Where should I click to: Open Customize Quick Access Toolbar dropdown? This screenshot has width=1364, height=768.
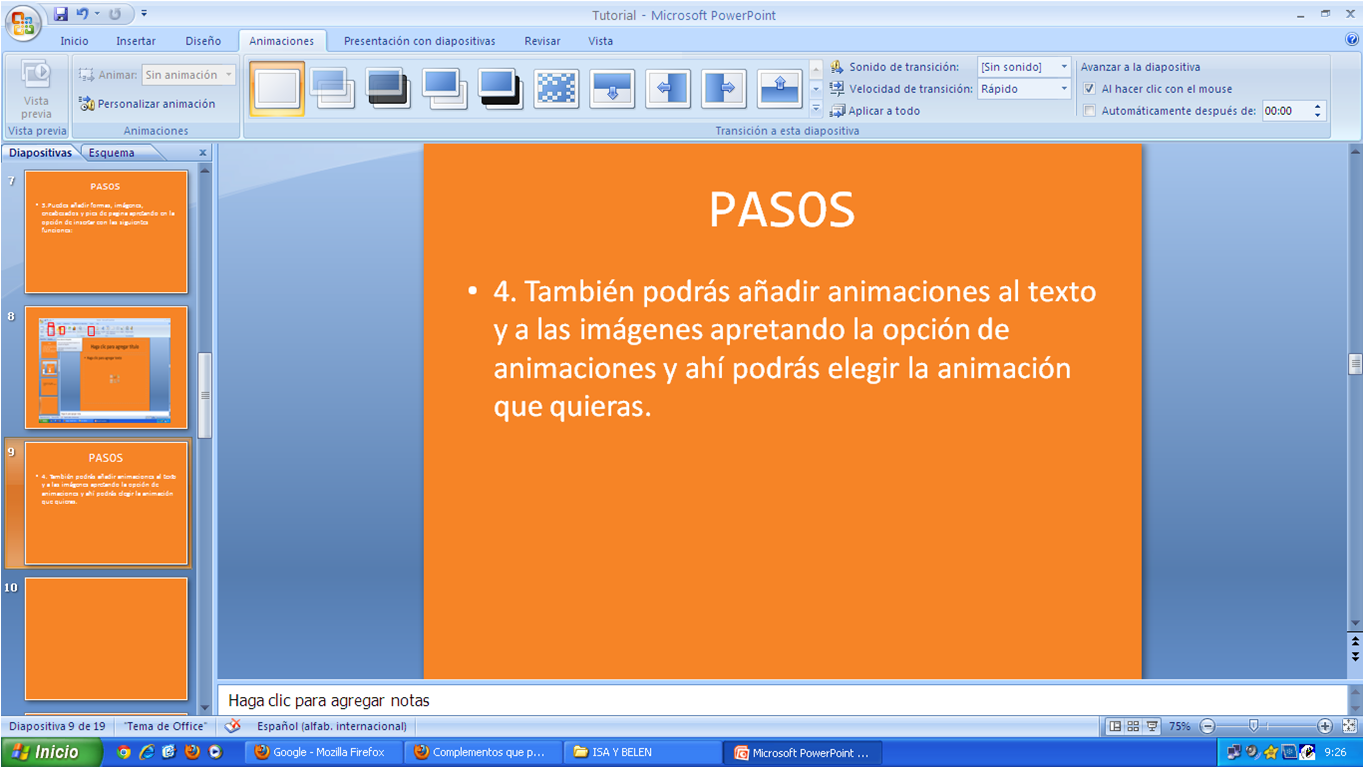pyautogui.click(x=144, y=14)
